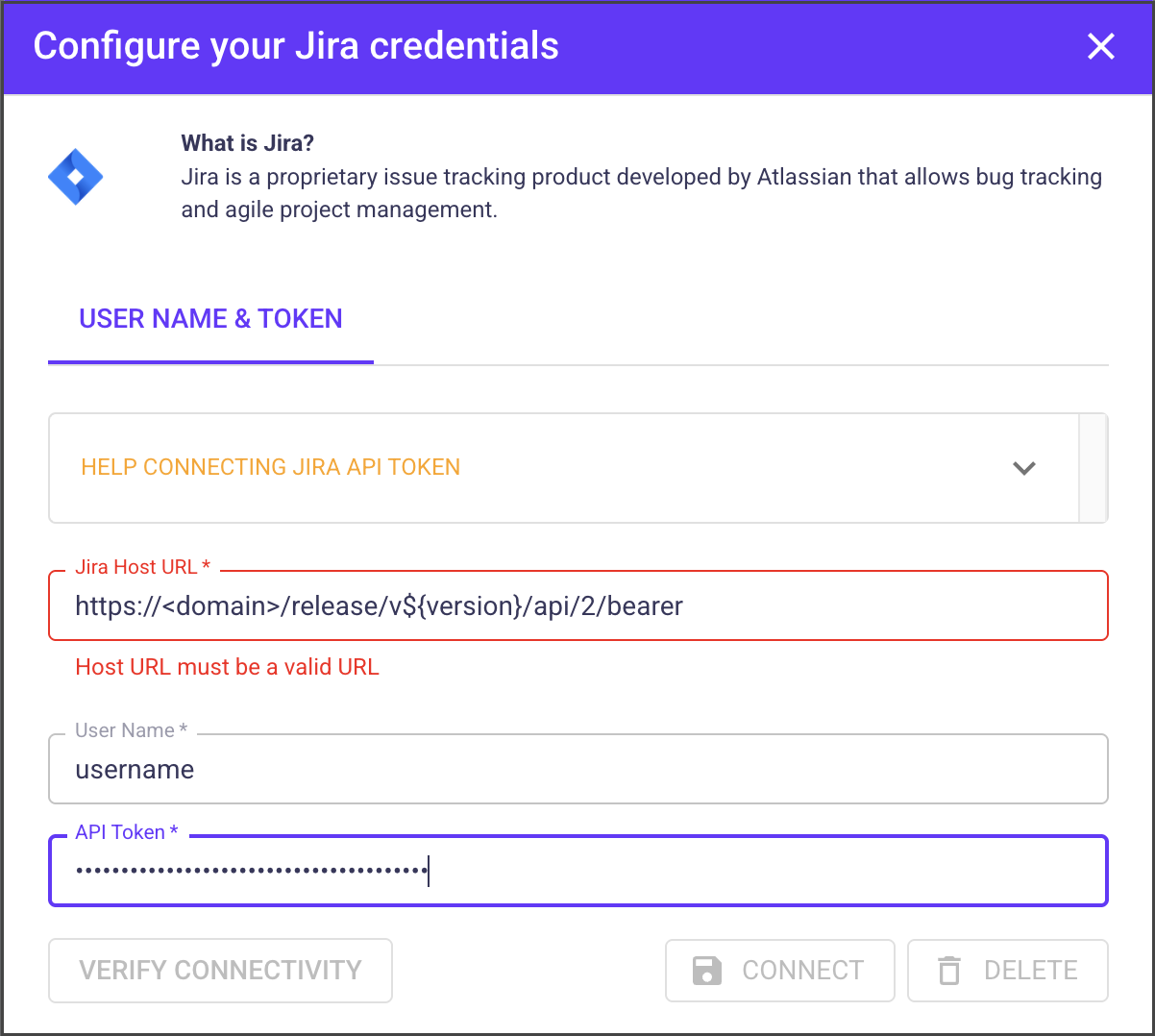Click the dialog title 'Configure your Jira credentials'
Viewport: 1155px width, 1036px height.
[x=296, y=46]
